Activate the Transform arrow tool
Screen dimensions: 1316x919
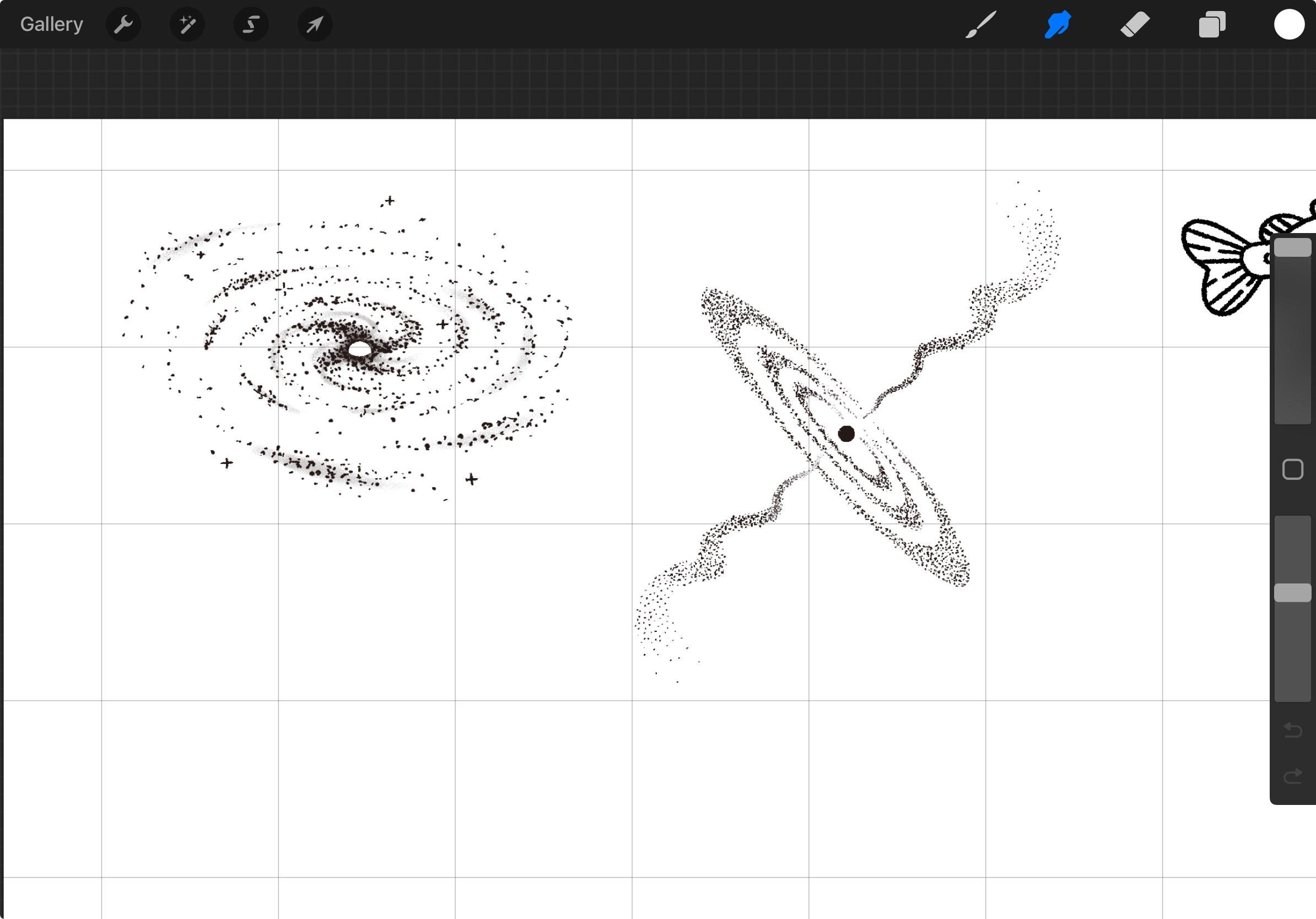(315, 25)
